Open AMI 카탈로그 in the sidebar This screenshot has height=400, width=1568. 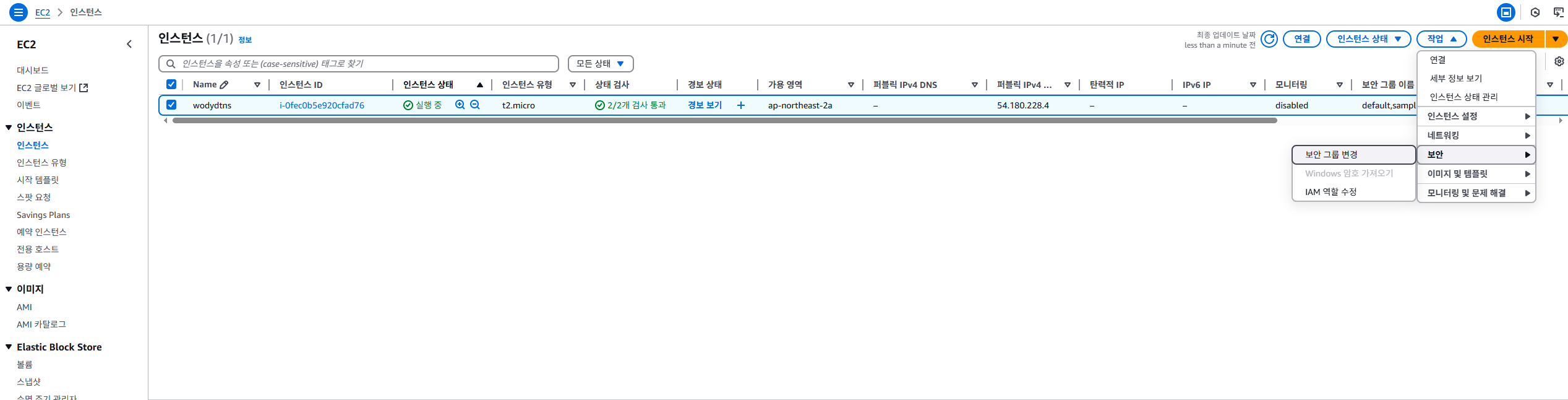pos(41,324)
